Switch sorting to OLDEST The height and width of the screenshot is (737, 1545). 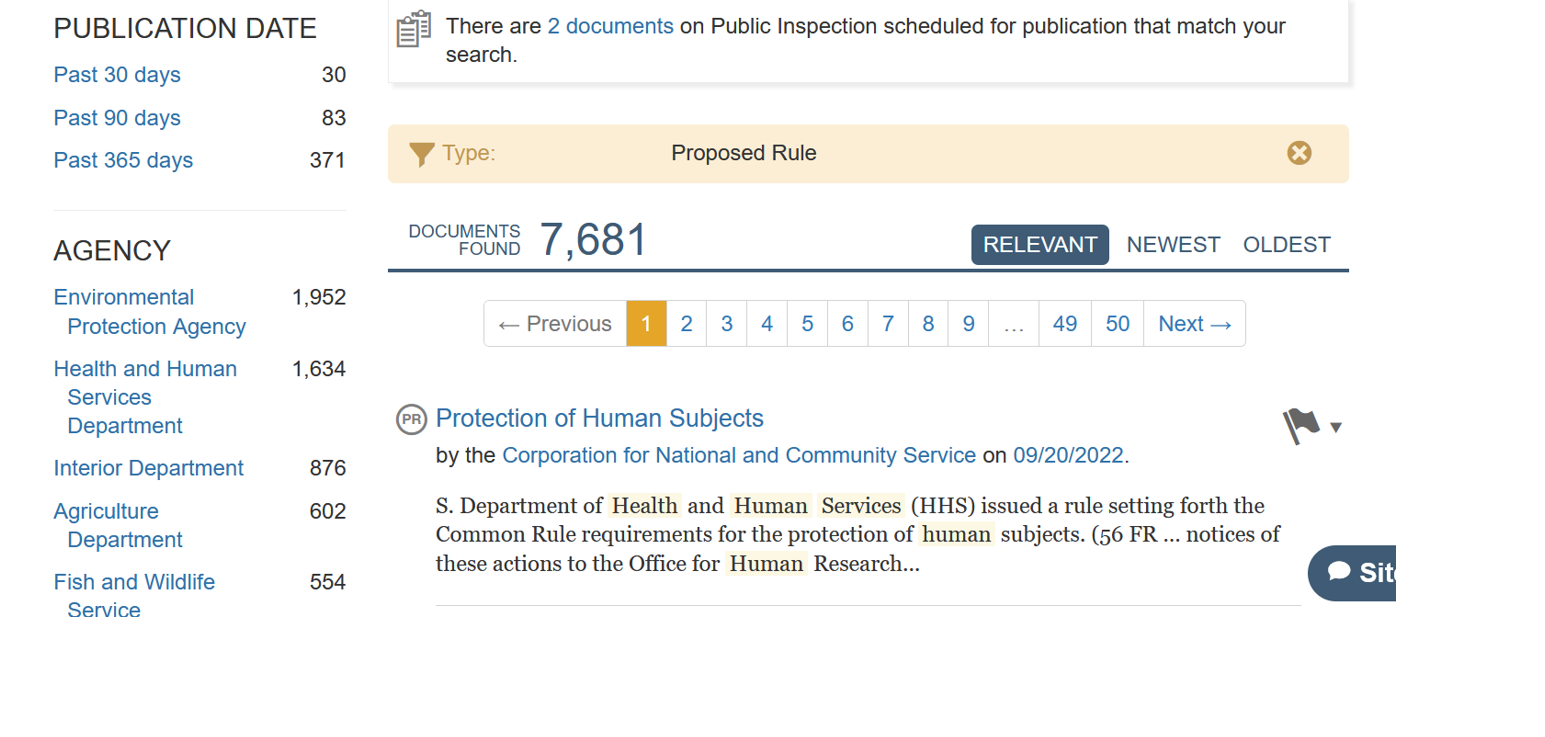coord(1287,244)
